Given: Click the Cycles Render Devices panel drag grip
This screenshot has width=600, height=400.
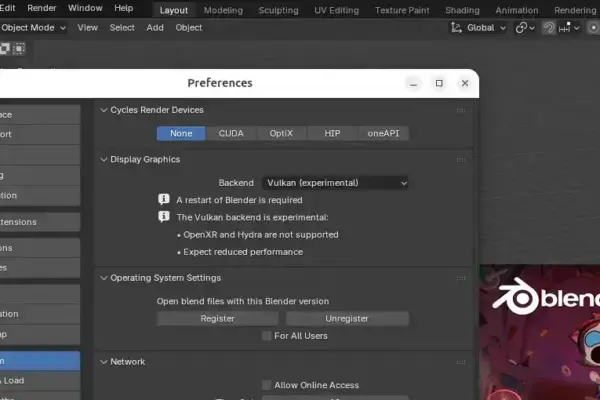Looking at the screenshot, I should click(x=461, y=110).
